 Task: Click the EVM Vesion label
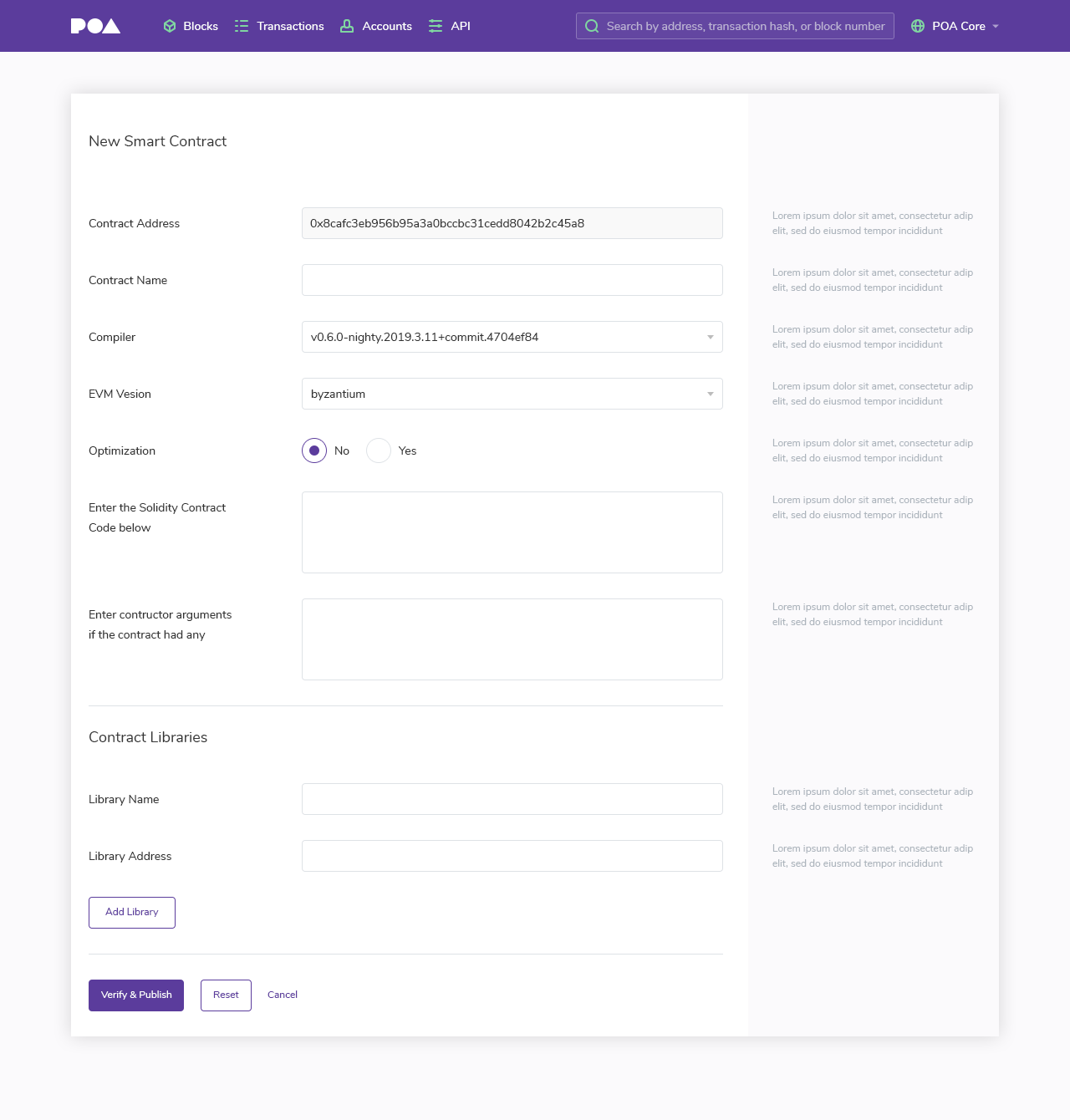pyautogui.click(x=120, y=394)
